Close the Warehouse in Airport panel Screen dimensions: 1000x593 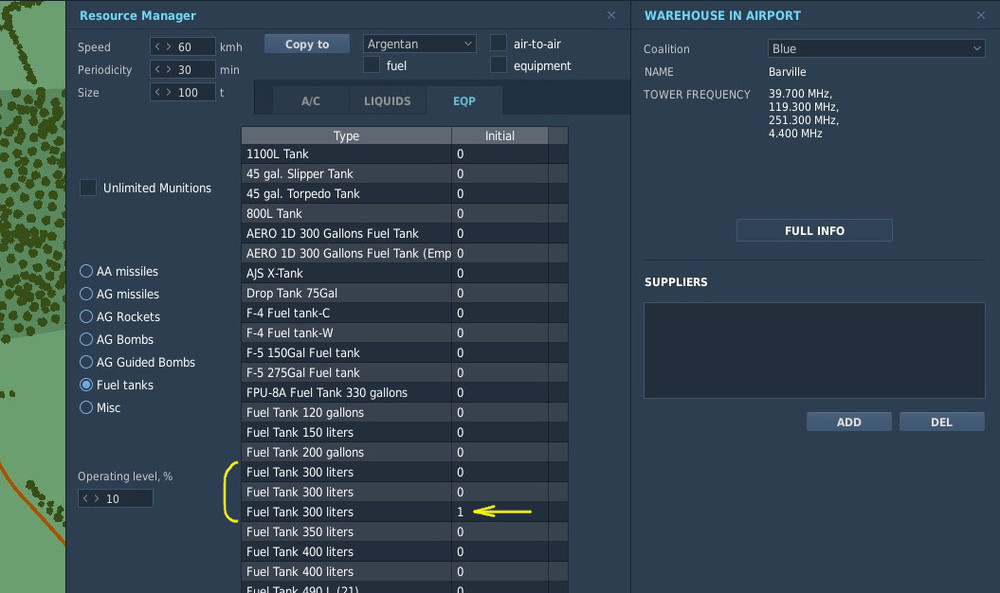[x=981, y=15]
